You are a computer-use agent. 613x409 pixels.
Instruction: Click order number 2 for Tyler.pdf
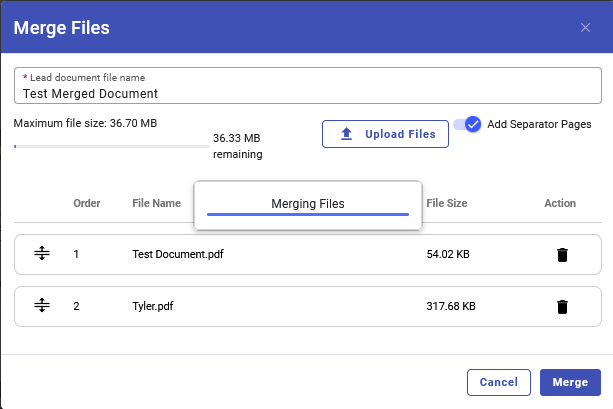pyautogui.click(x=76, y=306)
